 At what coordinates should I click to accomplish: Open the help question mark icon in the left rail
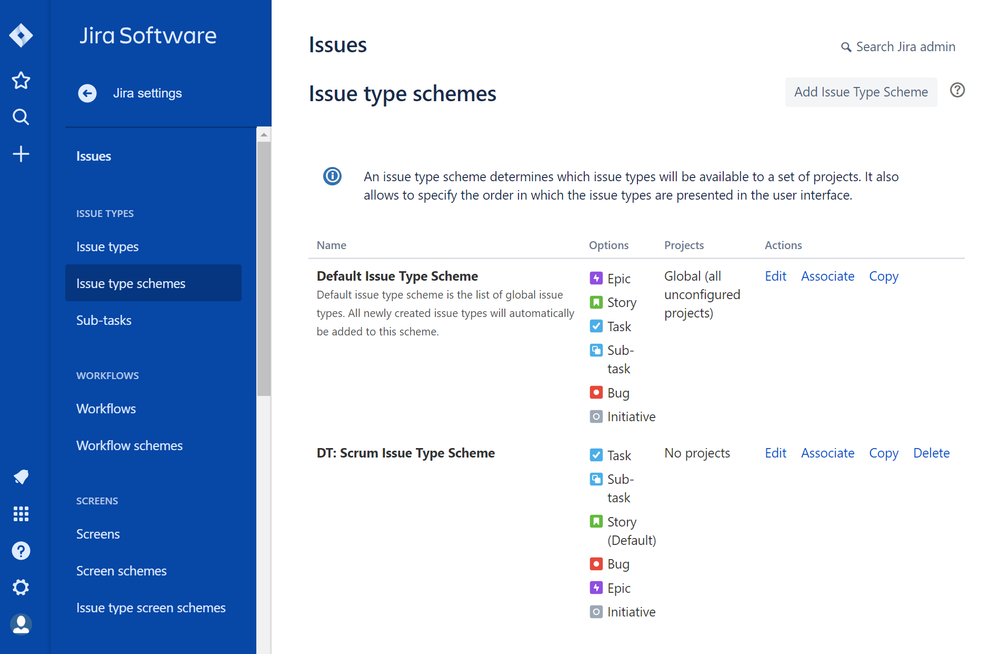click(21, 551)
